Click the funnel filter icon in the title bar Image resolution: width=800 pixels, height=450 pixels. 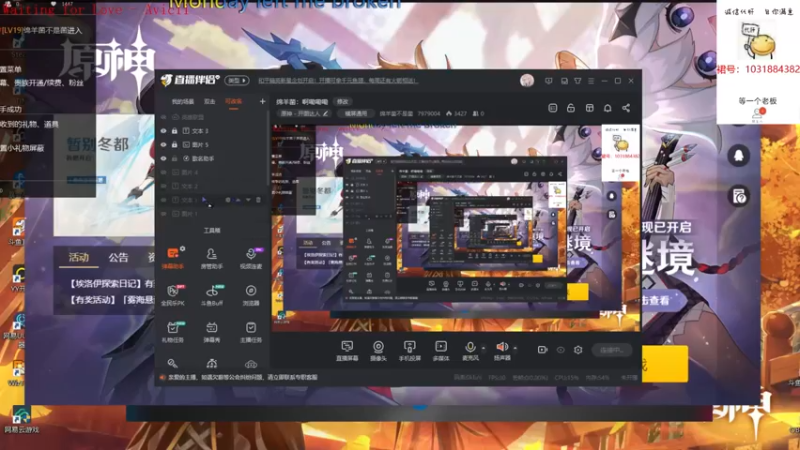578,81
